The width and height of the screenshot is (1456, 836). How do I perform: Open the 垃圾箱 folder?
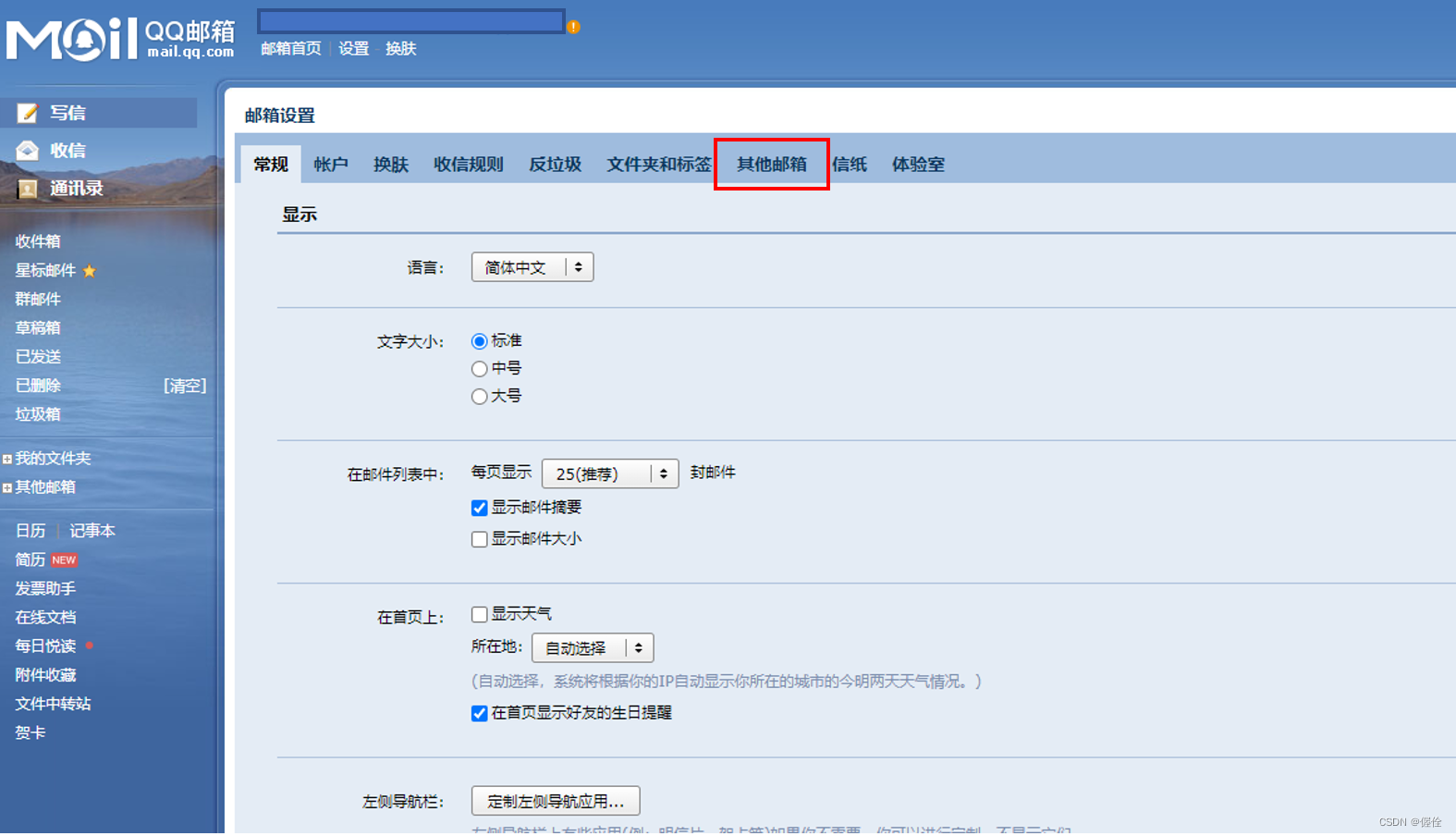pos(38,414)
